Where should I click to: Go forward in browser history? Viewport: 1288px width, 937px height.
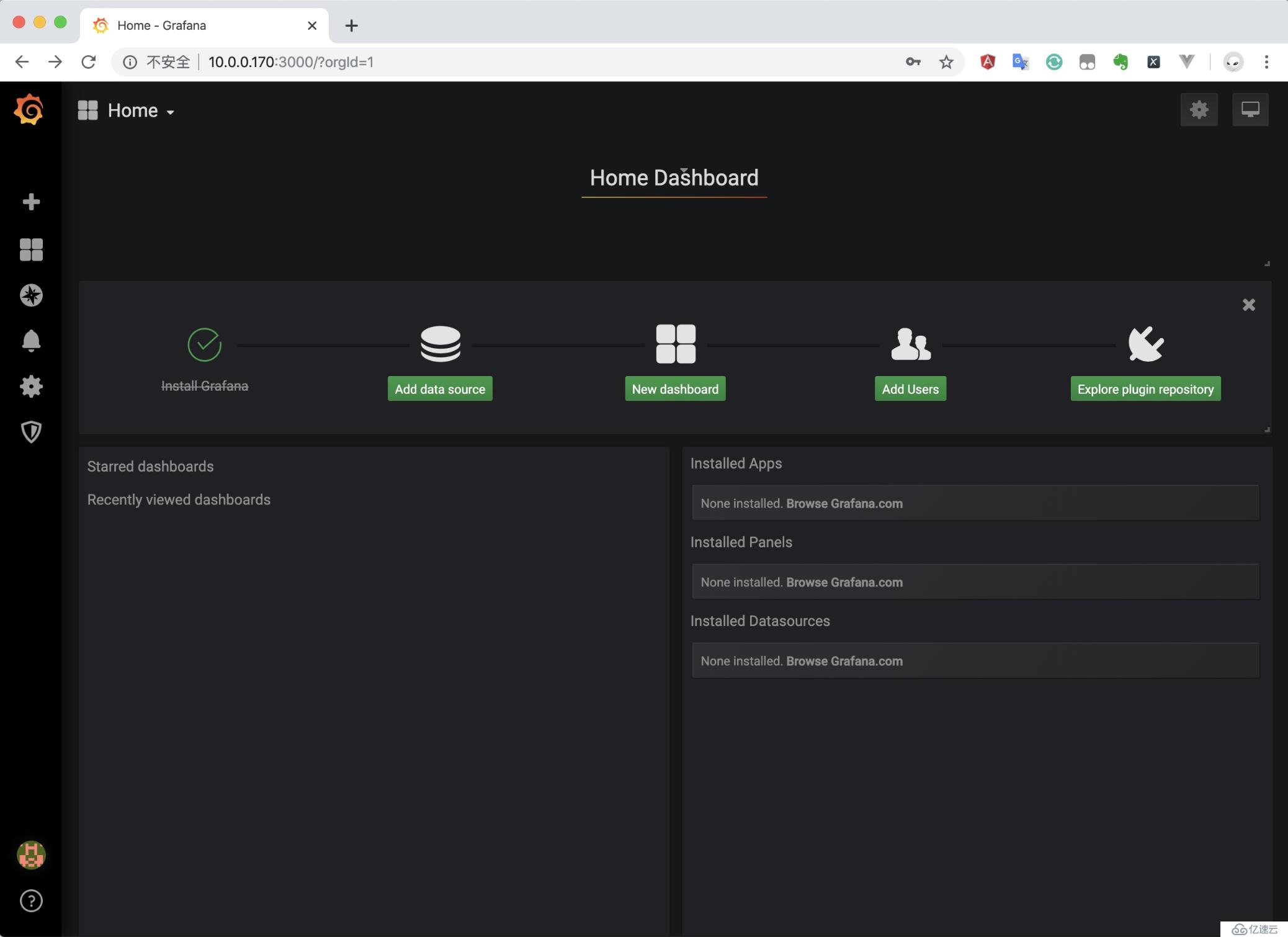pyautogui.click(x=55, y=61)
